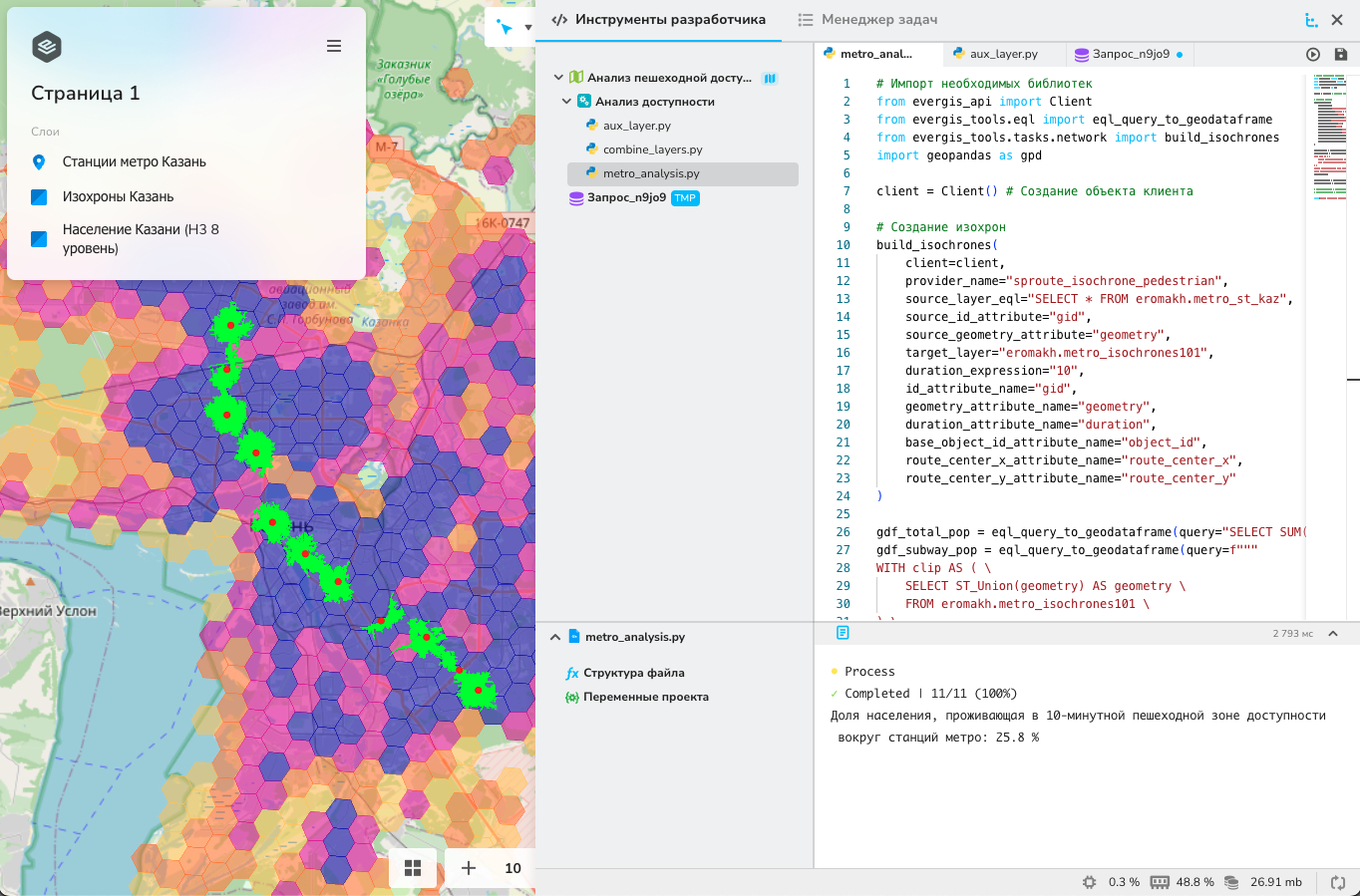Click the braces icon beside Переменные проекта

(572, 698)
